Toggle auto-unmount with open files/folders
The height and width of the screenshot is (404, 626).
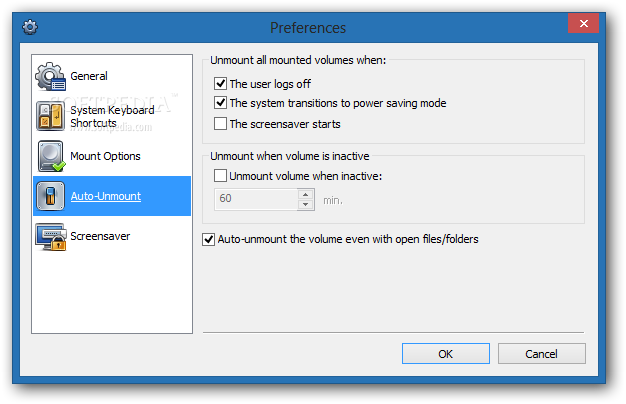tap(209, 240)
